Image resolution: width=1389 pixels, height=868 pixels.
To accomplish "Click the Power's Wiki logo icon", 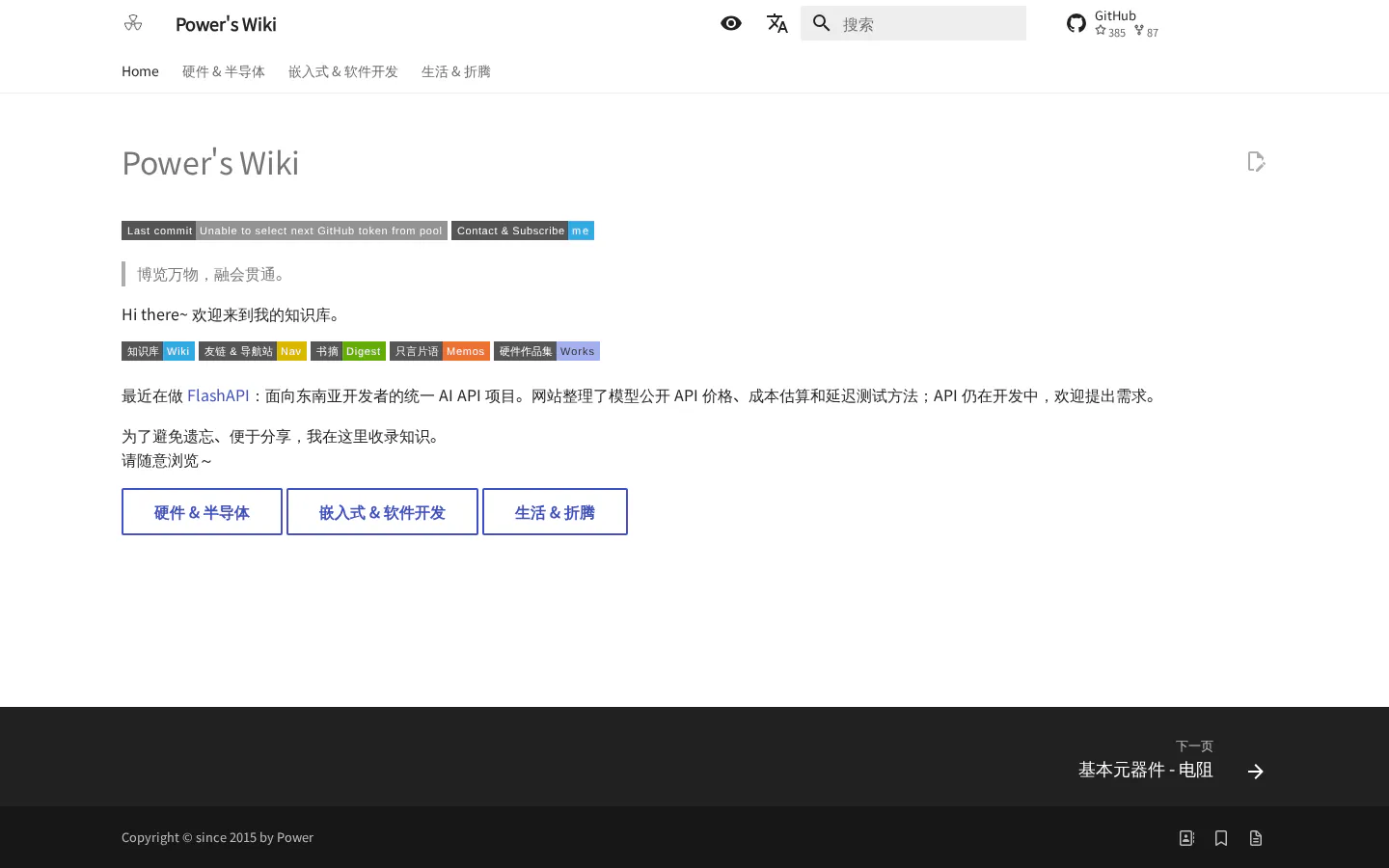I will click(x=133, y=23).
